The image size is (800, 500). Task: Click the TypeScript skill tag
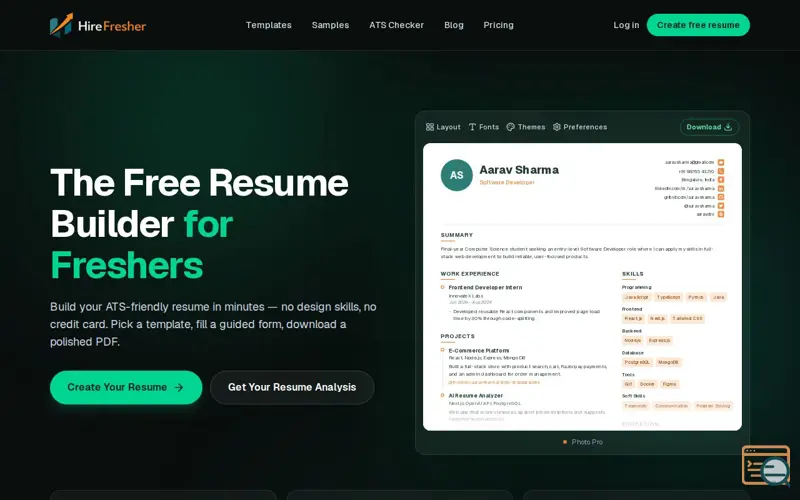coord(668,297)
